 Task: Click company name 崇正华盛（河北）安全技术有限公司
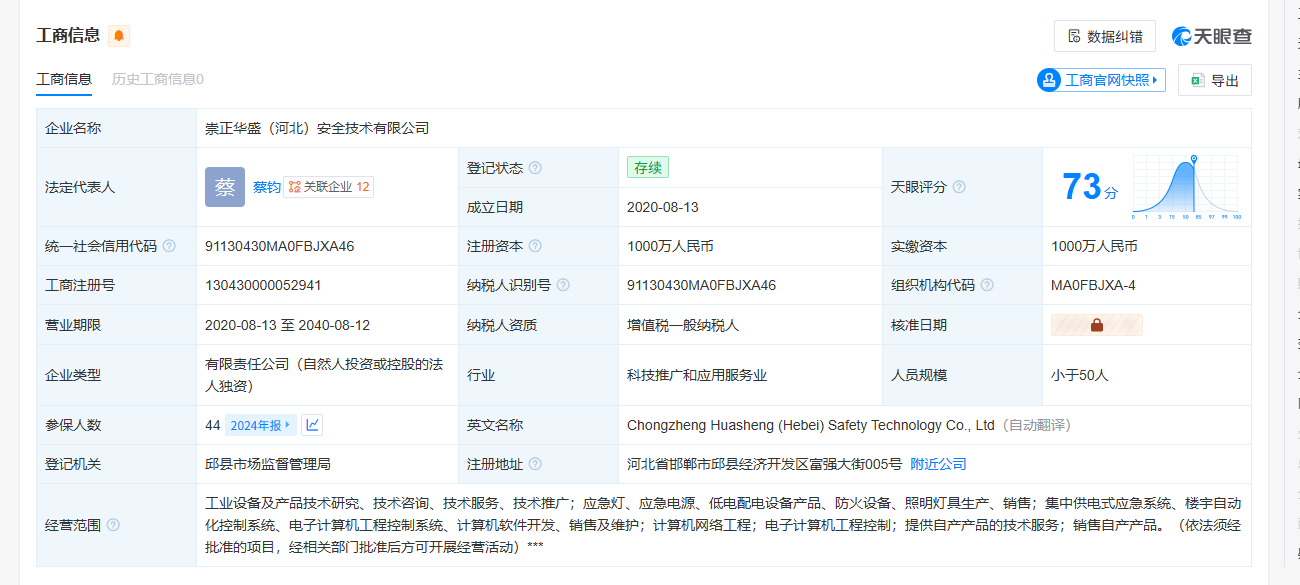pos(317,128)
